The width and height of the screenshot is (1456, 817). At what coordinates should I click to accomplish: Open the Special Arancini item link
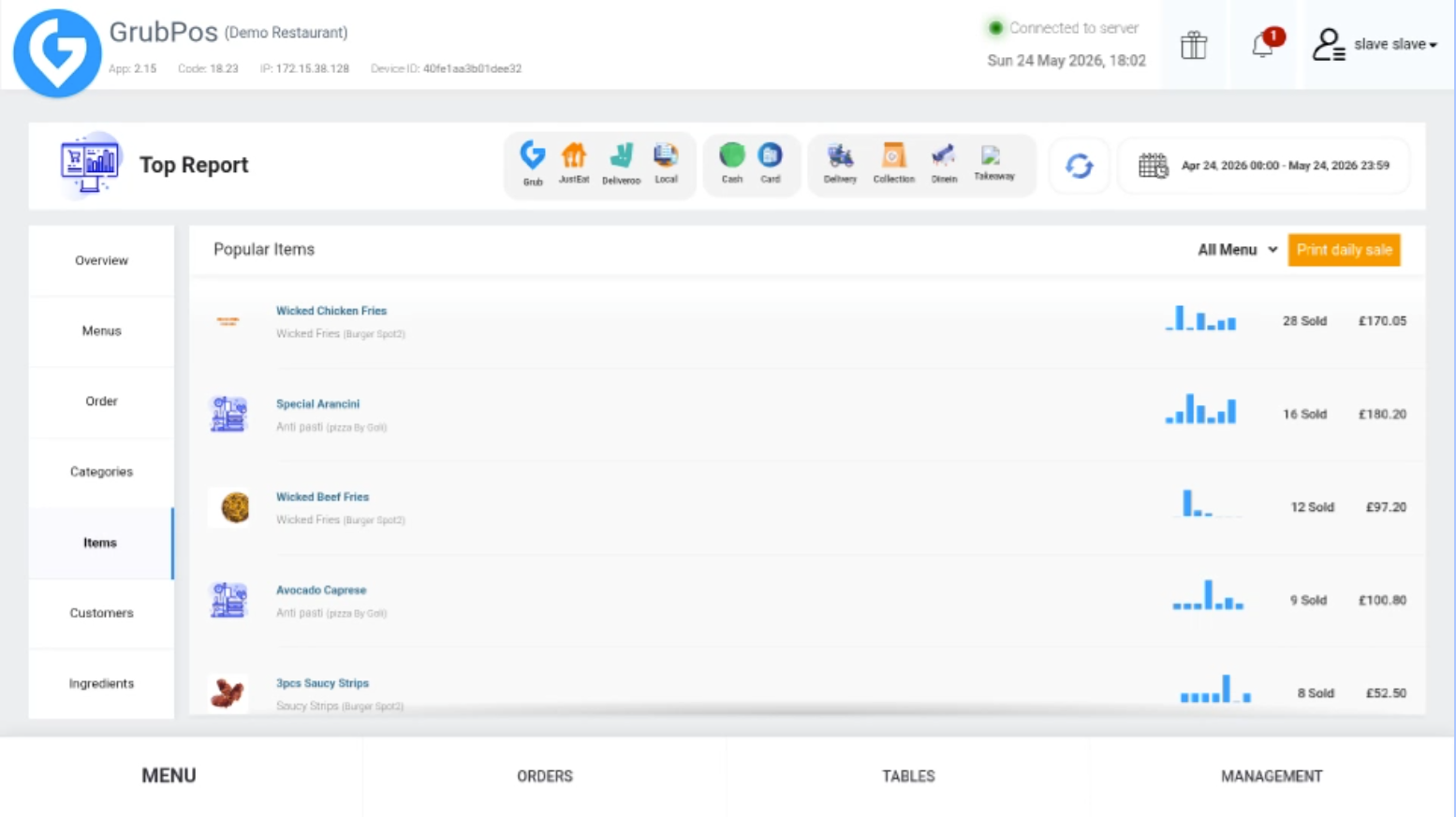coord(317,404)
